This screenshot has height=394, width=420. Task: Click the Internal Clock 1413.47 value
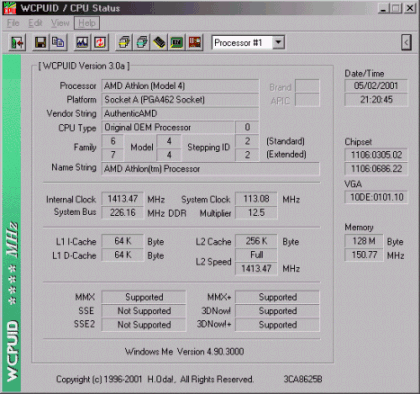pyautogui.click(x=122, y=199)
